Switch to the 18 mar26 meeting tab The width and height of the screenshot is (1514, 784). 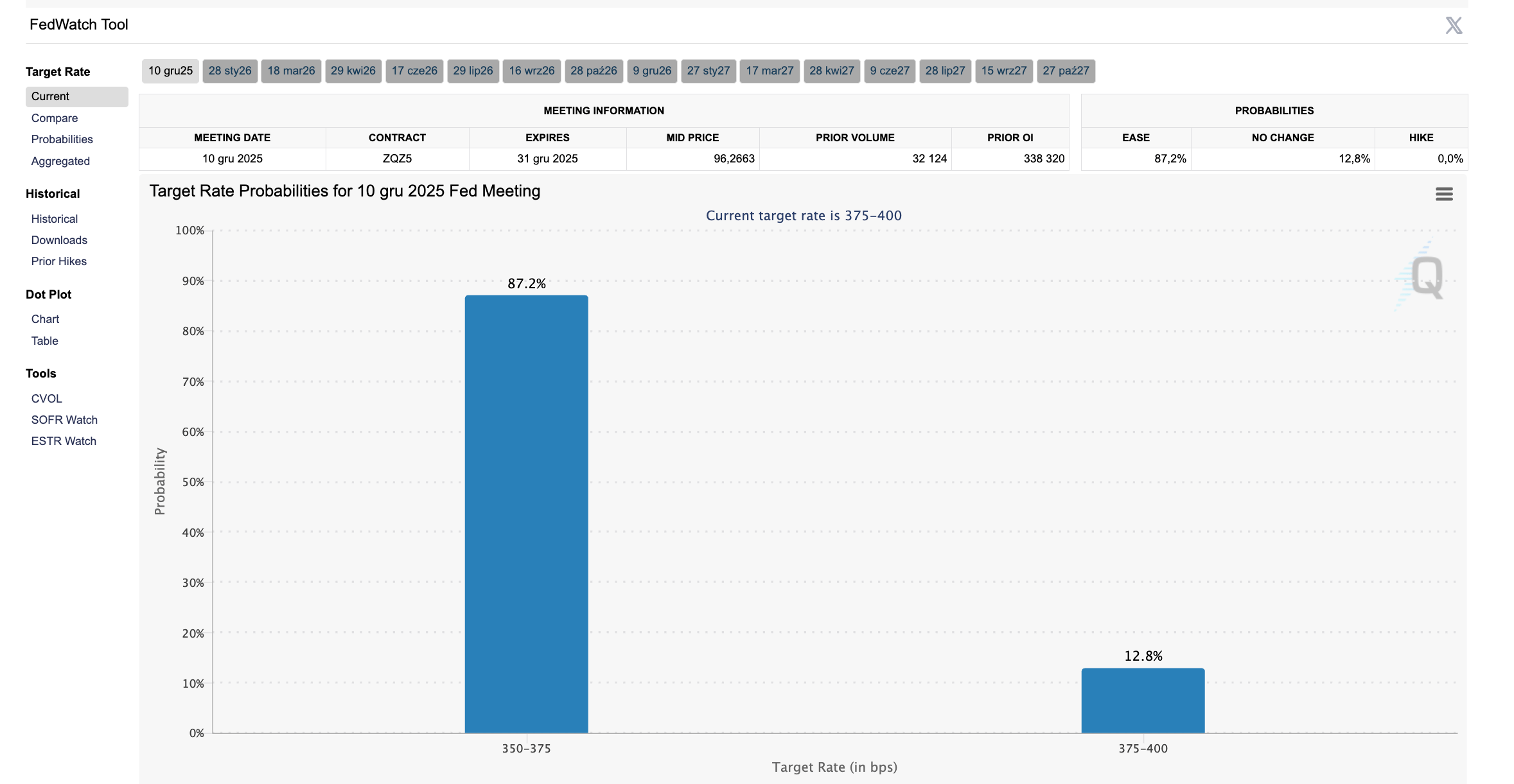[x=291, y=71]
